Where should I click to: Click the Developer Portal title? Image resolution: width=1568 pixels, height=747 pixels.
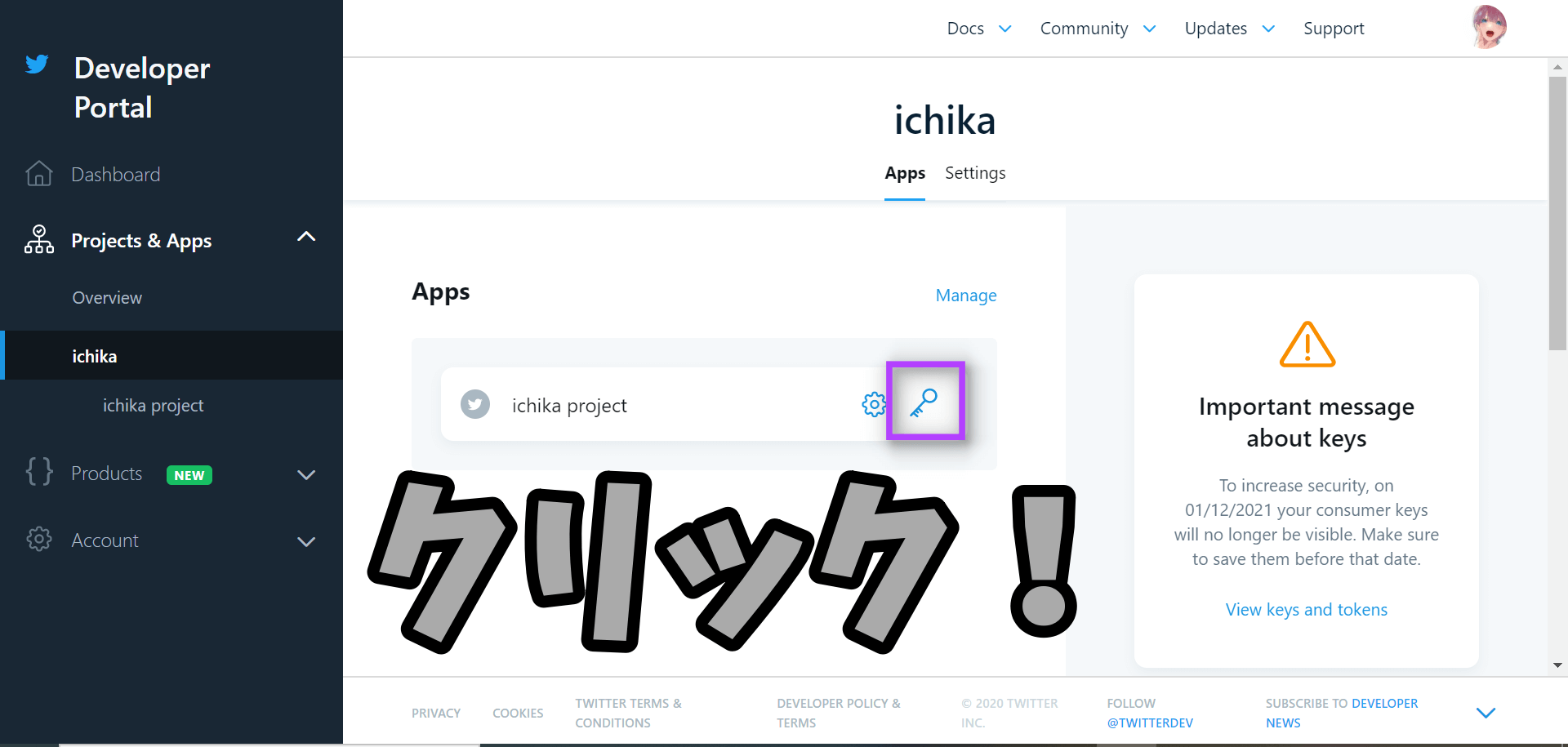(142, 87)
